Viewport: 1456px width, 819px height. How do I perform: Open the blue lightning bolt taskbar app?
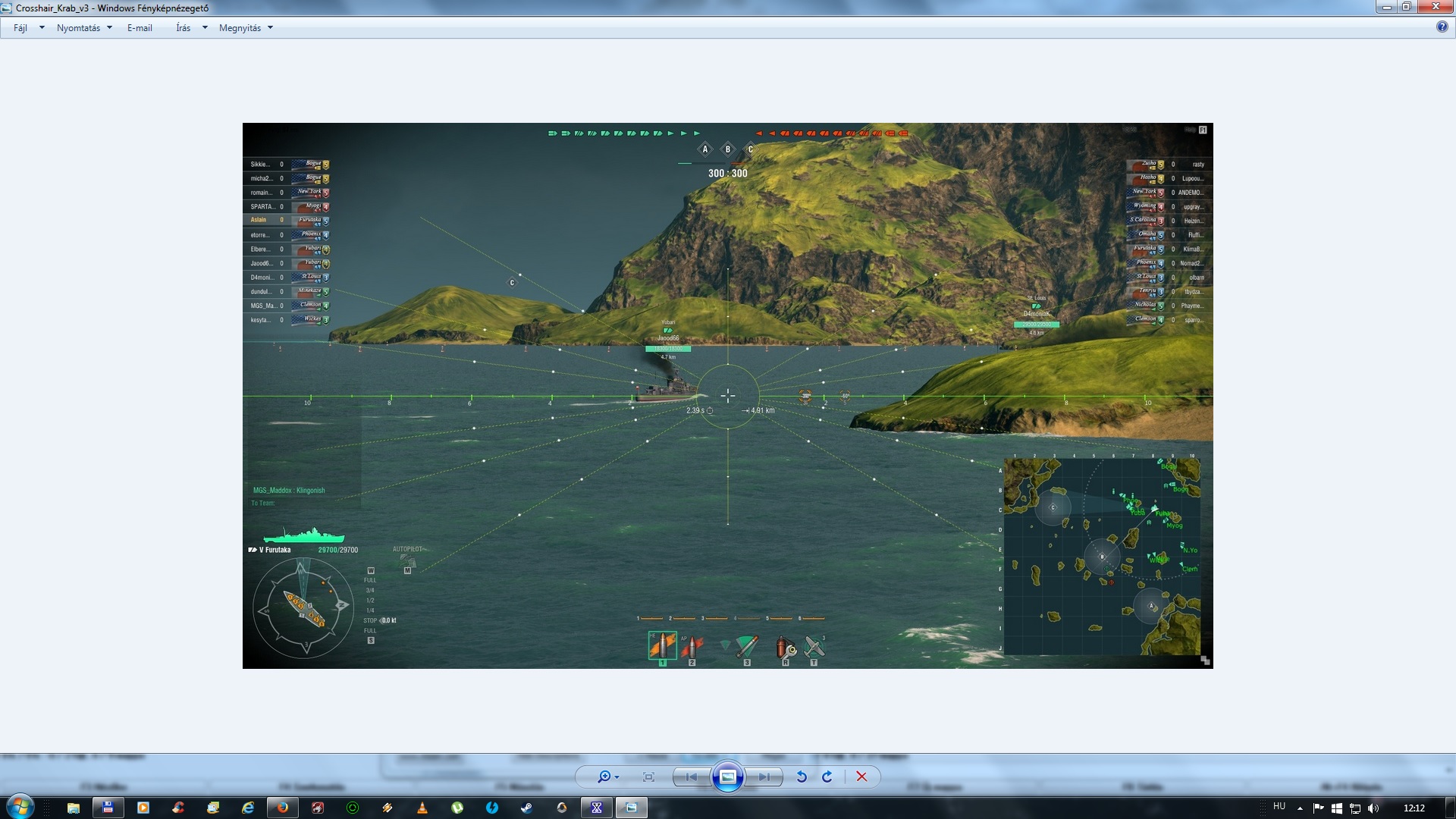[491, 808]
